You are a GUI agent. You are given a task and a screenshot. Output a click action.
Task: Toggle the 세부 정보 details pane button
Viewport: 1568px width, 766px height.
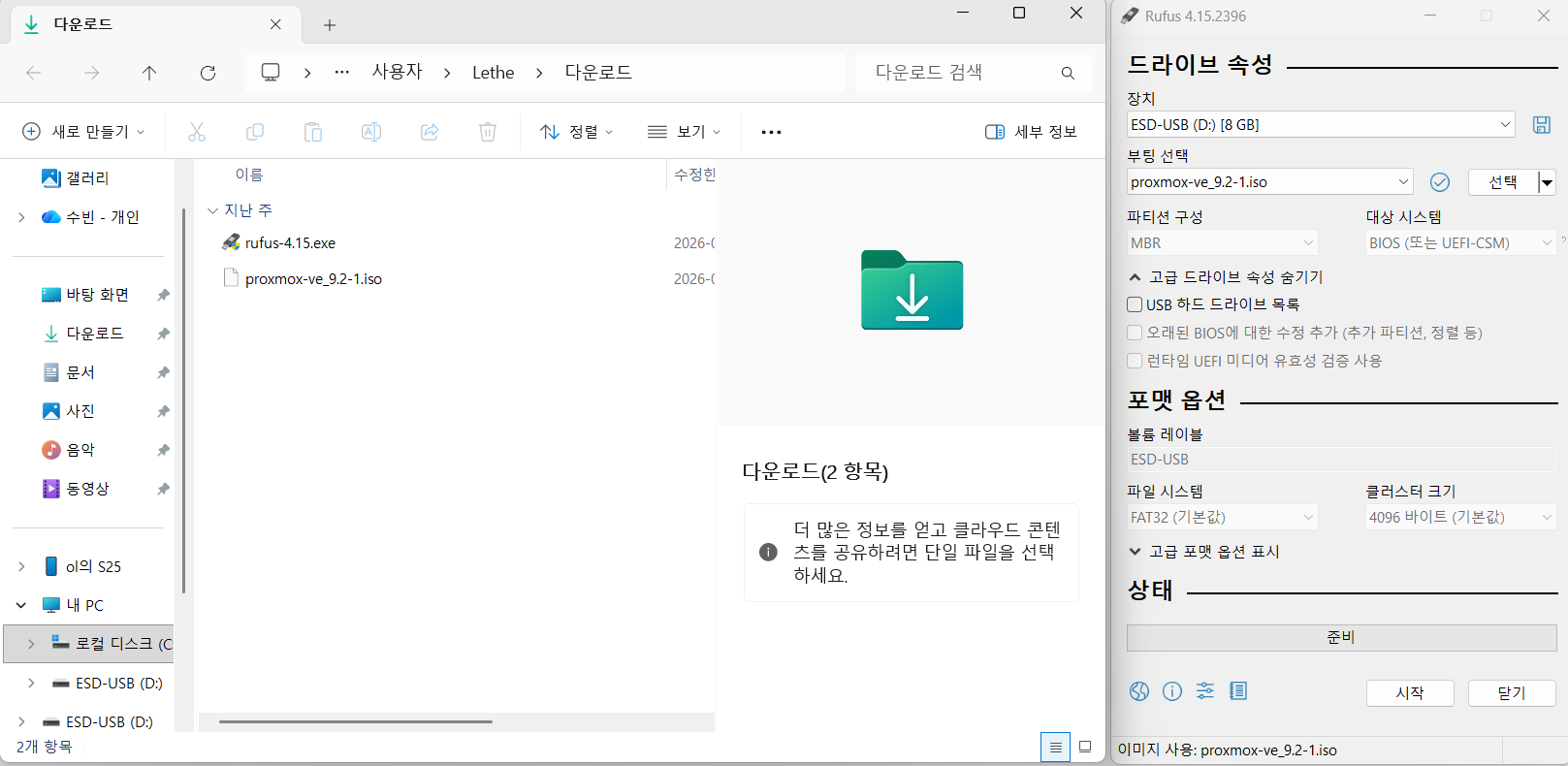click(1032, 132)
